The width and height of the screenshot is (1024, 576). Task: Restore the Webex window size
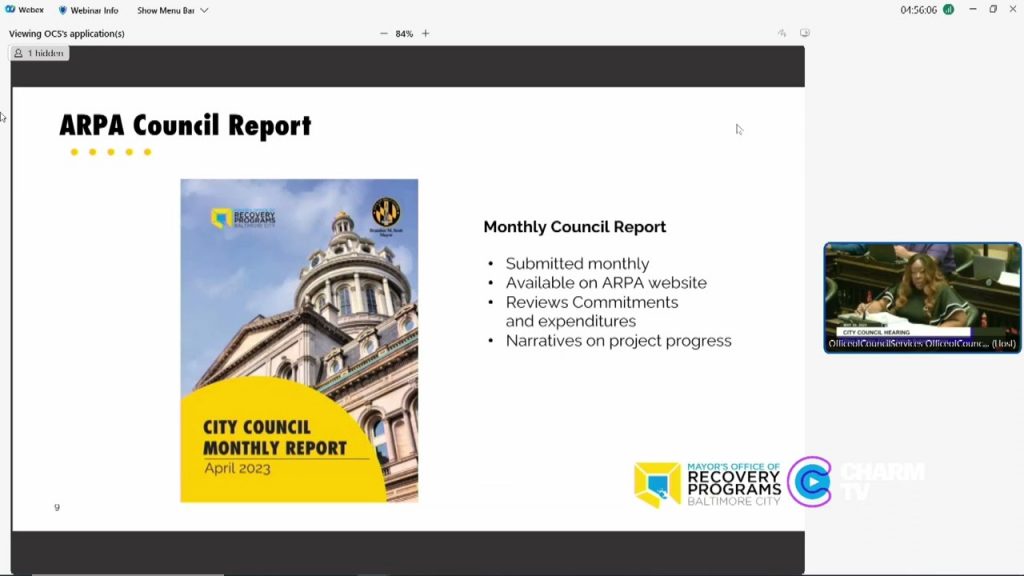pos(993,9)
